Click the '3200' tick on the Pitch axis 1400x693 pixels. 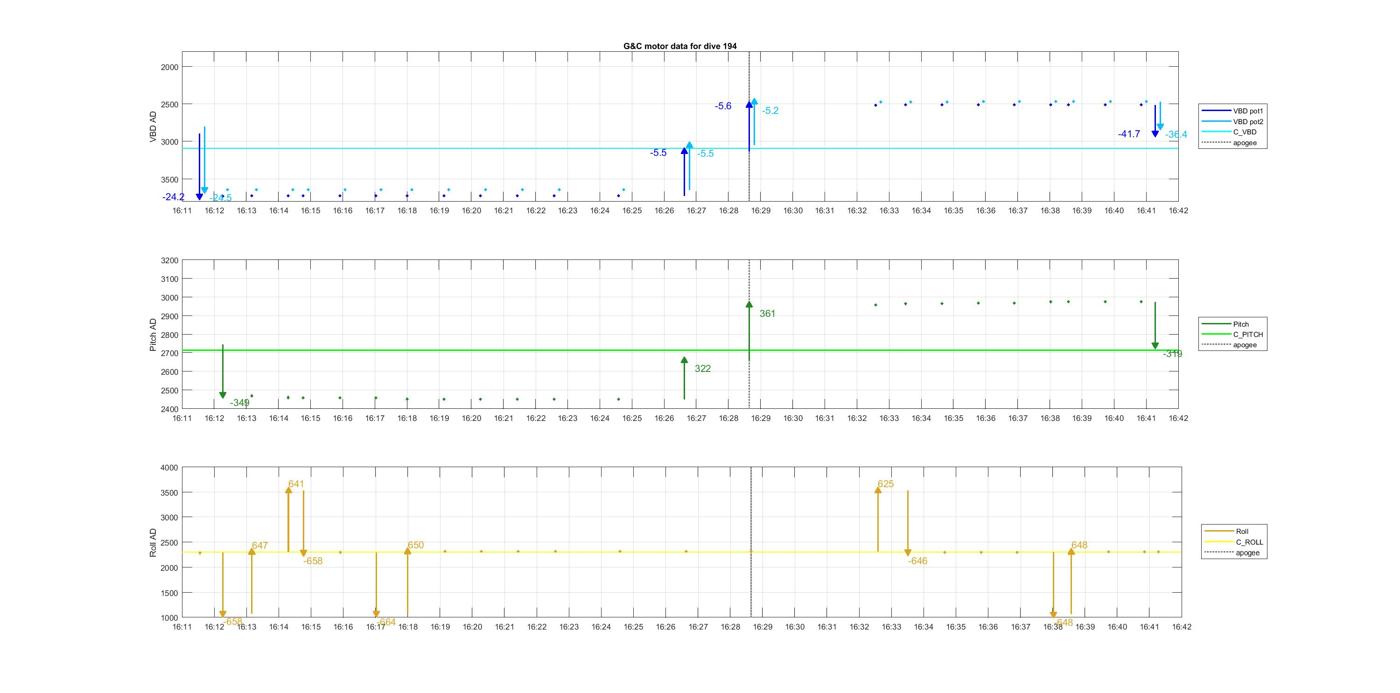tap(168, 261)
